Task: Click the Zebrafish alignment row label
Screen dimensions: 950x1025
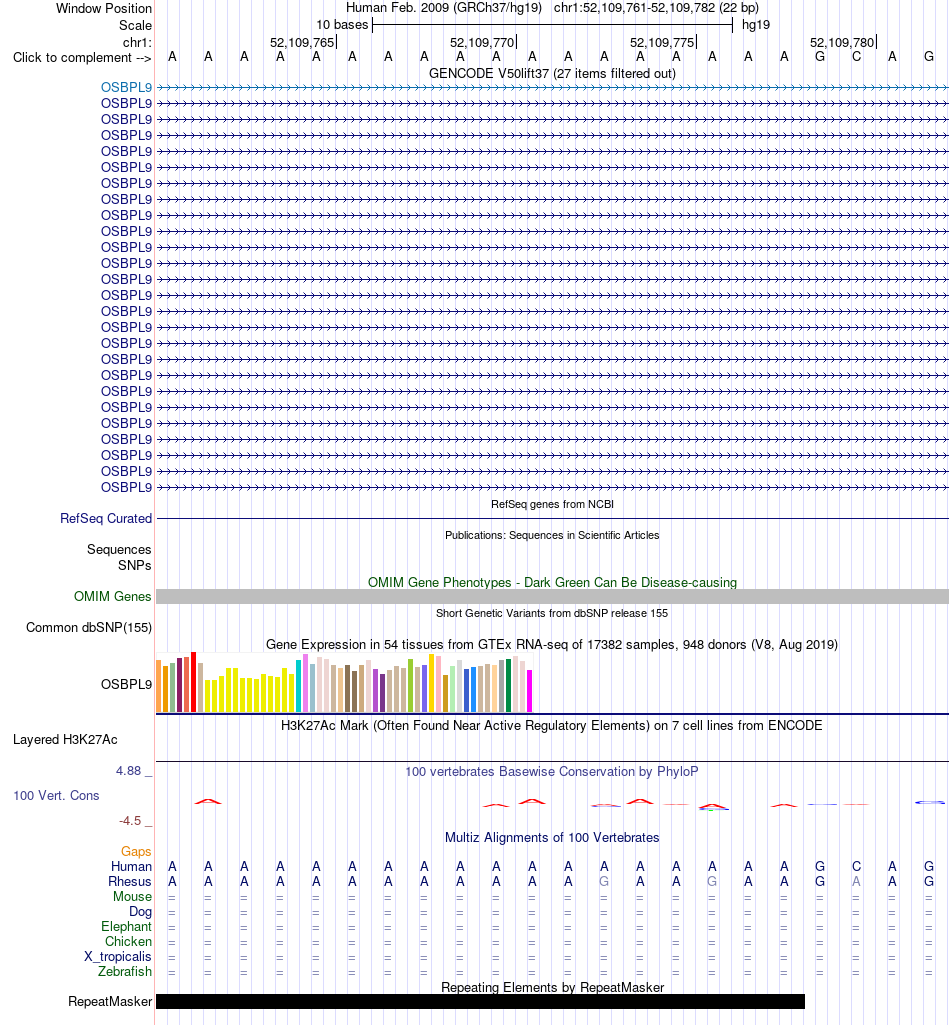Action: [125, 971]
